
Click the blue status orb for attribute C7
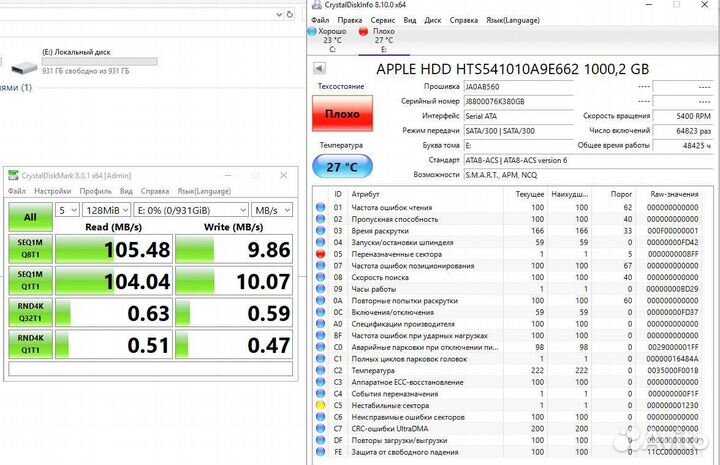pyautogui.click(x=321, y=428)
